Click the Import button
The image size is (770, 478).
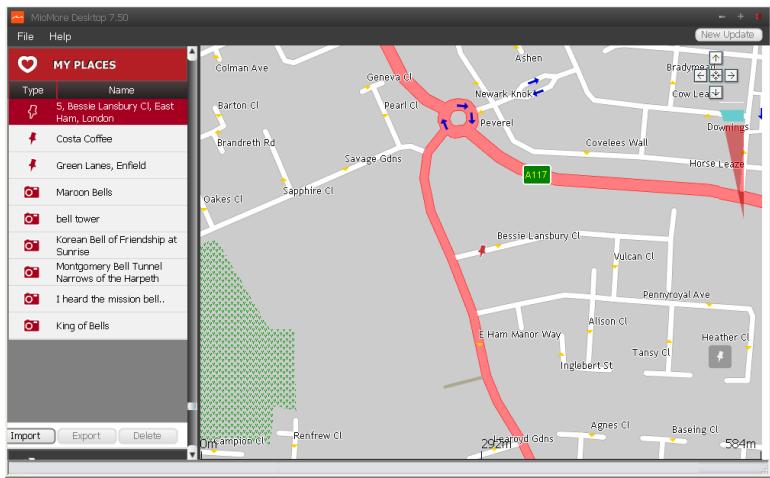[x=30, y=436]
